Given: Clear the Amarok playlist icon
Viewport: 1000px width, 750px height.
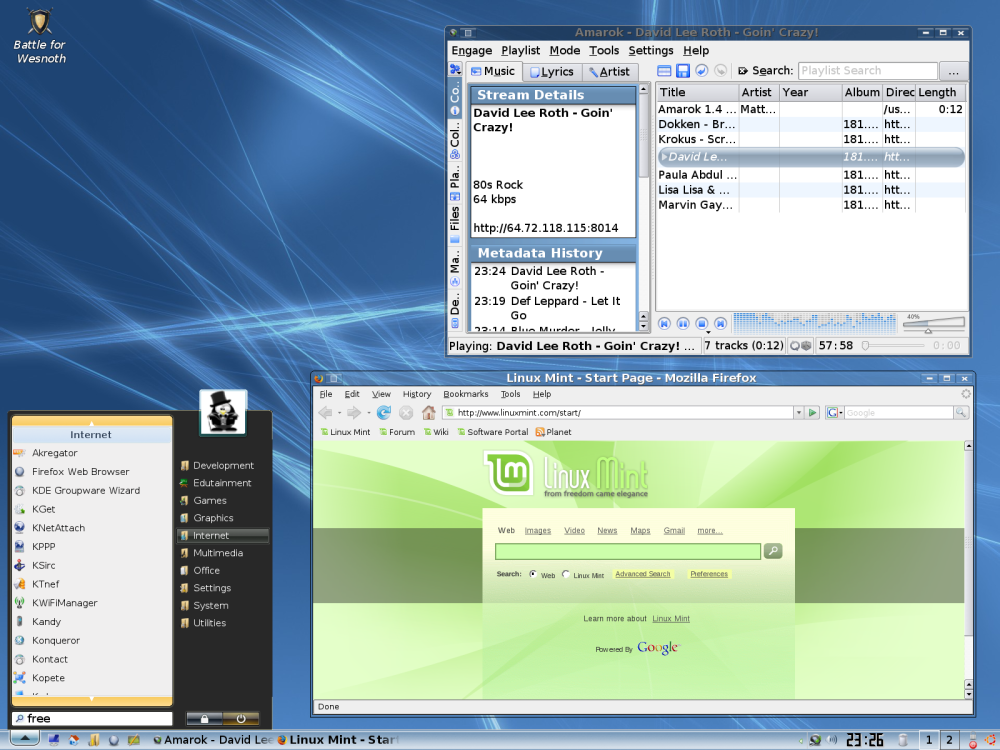Looking at the screenshot, I should click(x=664, y=71).
